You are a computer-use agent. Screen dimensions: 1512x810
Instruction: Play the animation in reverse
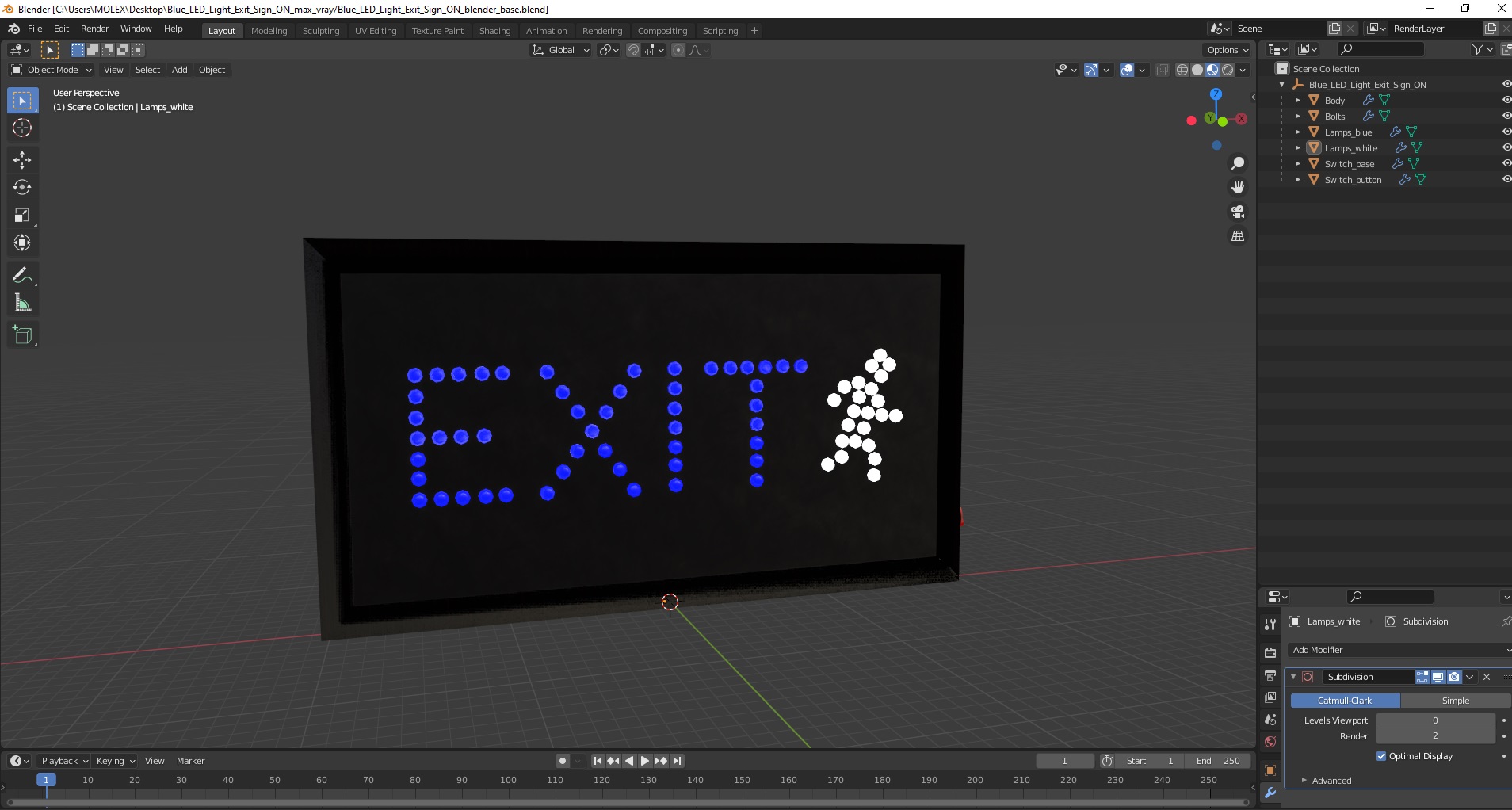(x=629, y=761)
